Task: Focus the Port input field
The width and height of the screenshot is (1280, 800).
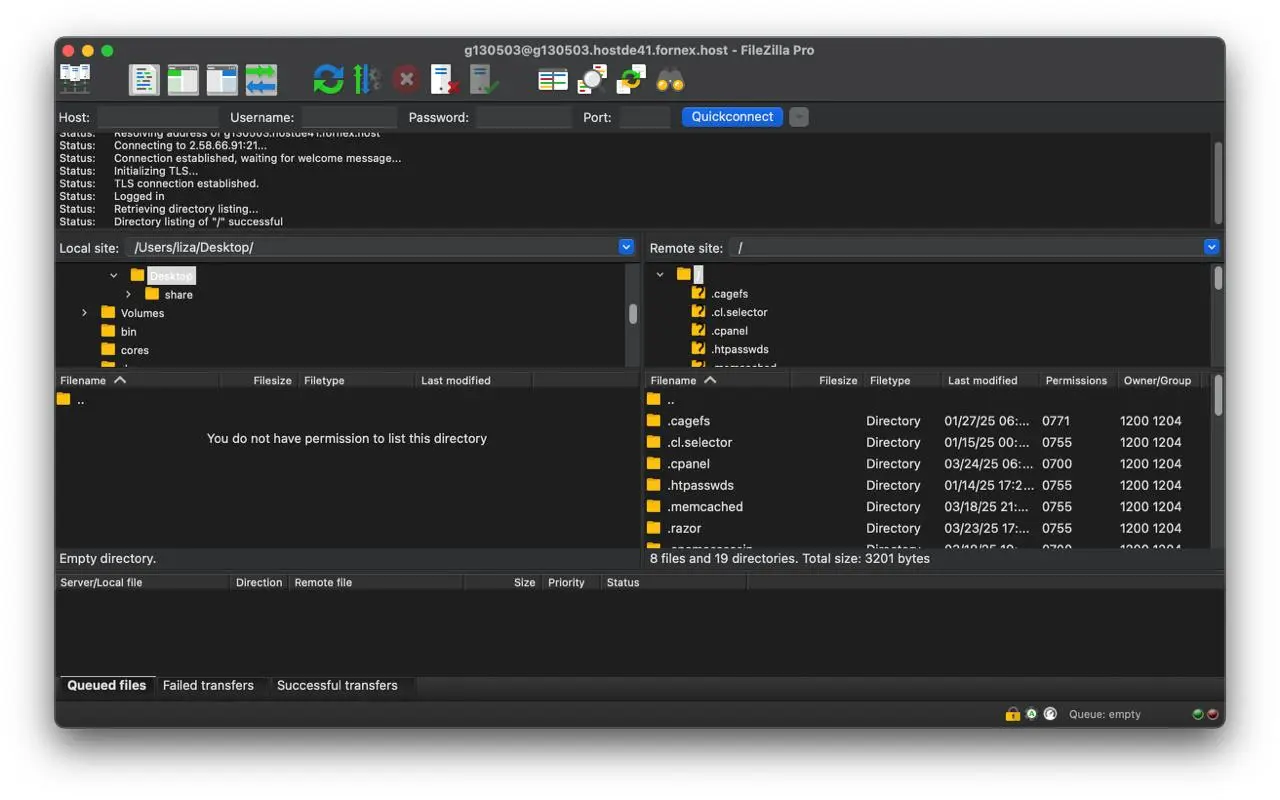Action: pos(645,117)
